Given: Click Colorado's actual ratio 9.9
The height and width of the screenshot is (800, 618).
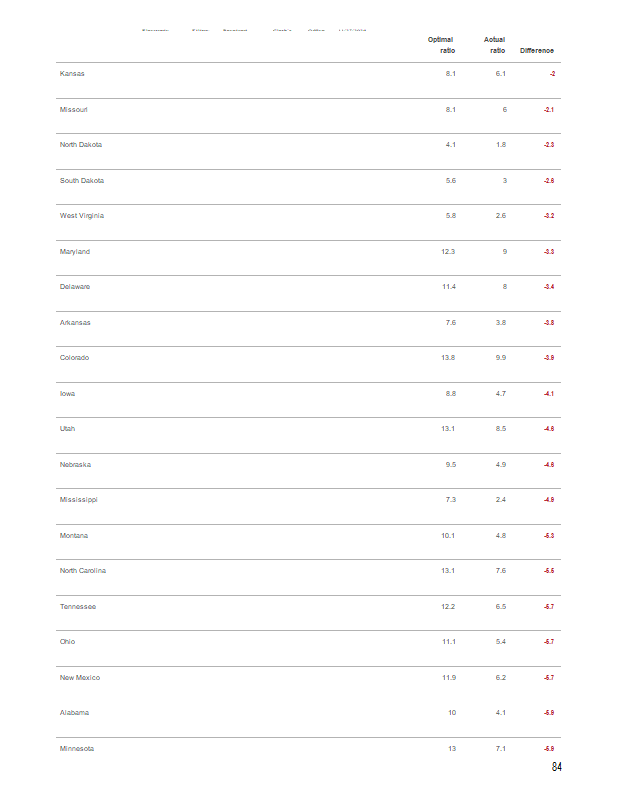Looking at the screenshot, I should click(x=501, y=358).
